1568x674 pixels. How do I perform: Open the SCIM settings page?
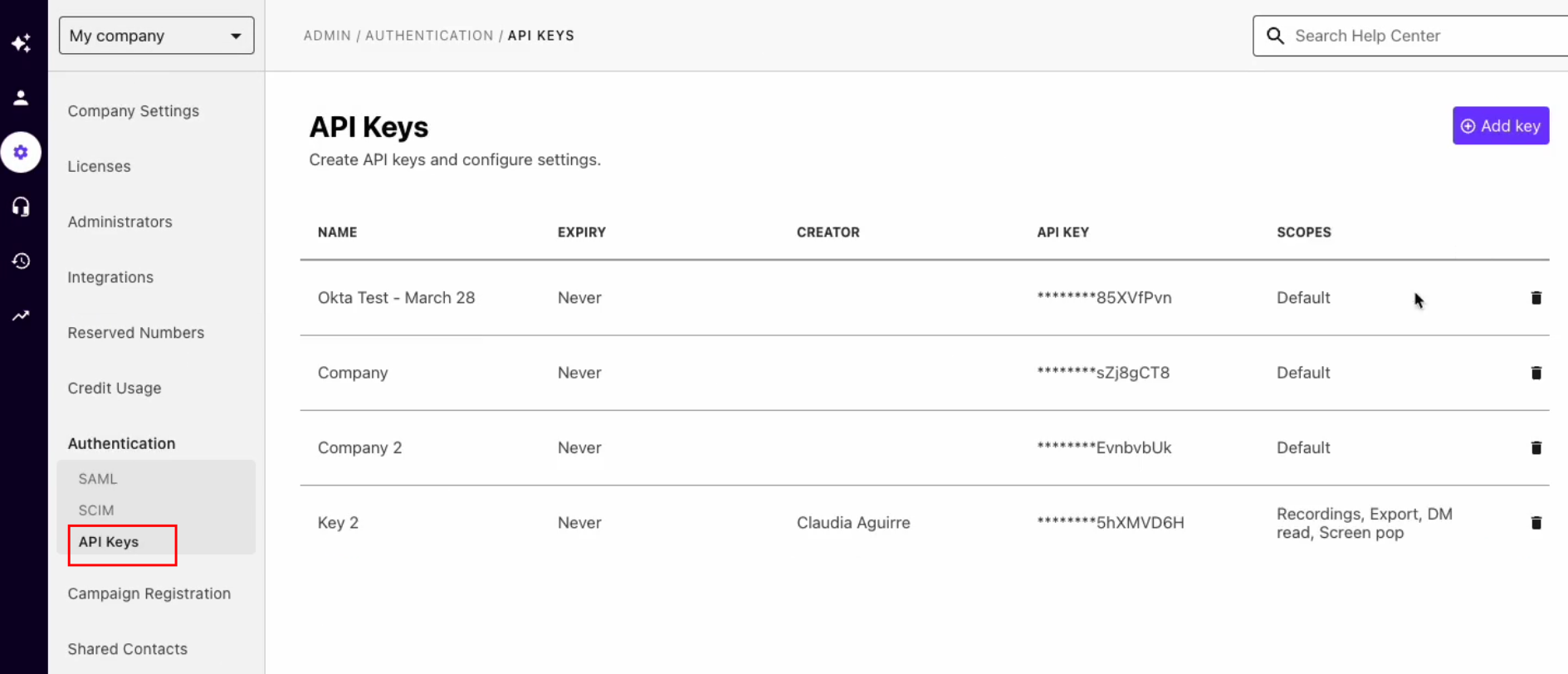tap(96, 510)
